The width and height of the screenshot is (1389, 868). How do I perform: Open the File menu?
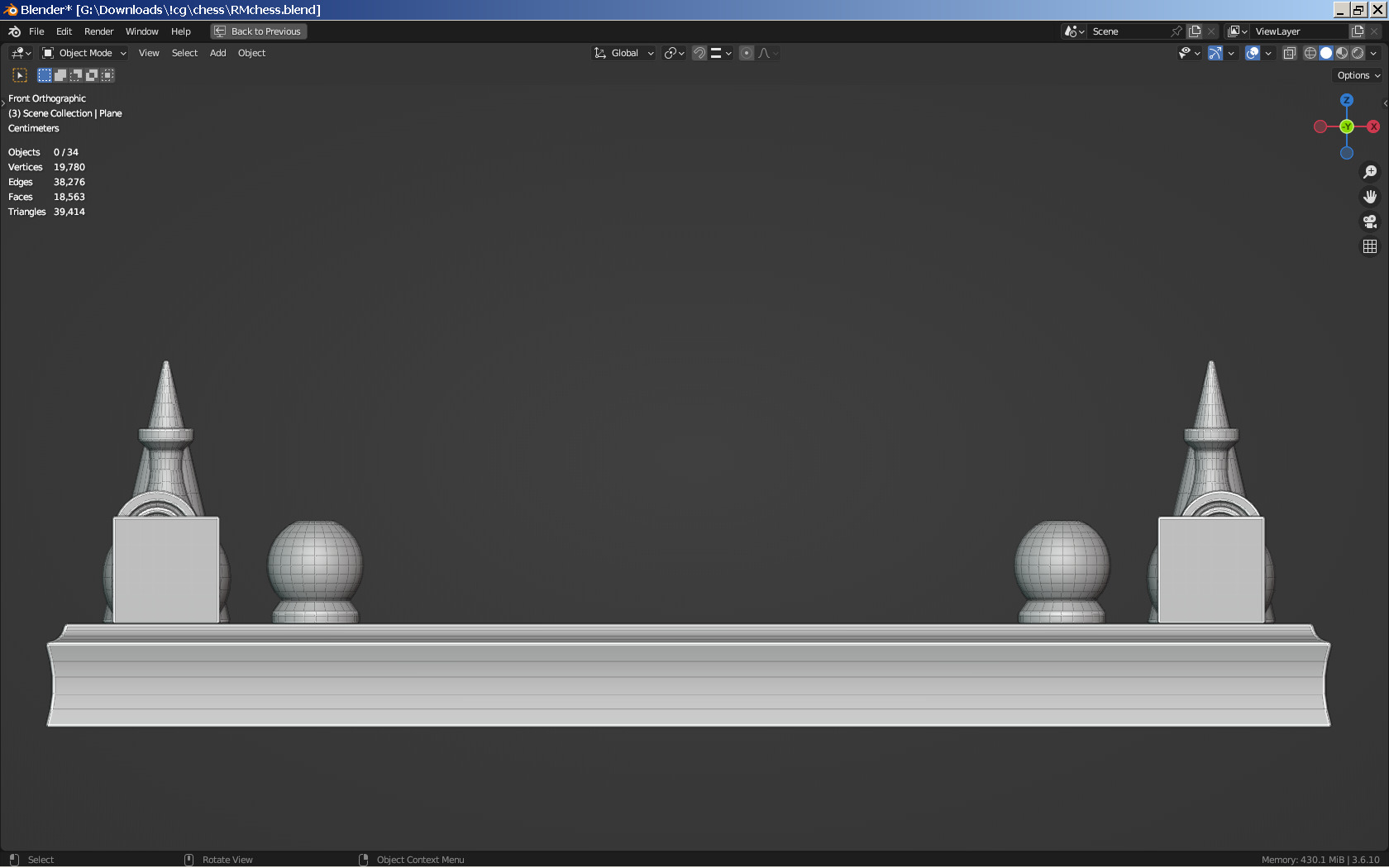pos(36,31)
